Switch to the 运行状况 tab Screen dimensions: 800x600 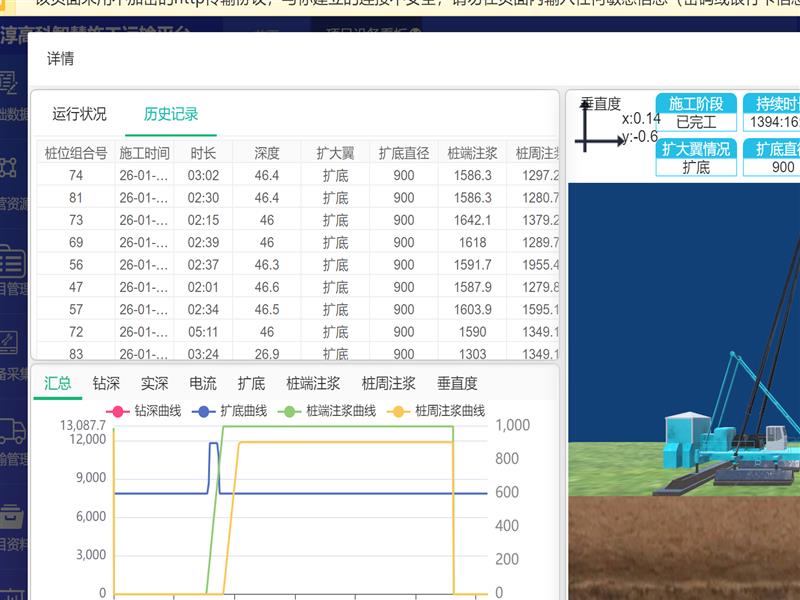[79, 114]
